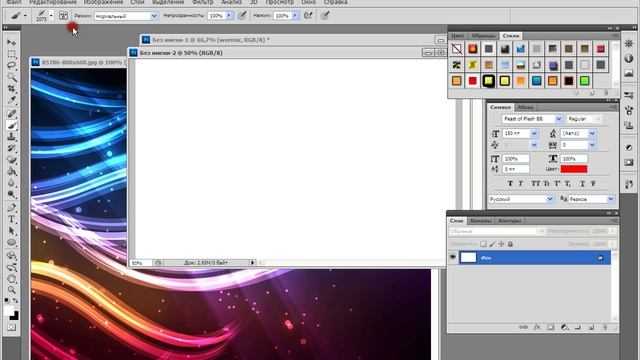This screenshot has width=640, height=360.
Task: Hide the Фон layer eye icon
Action: 453,257
